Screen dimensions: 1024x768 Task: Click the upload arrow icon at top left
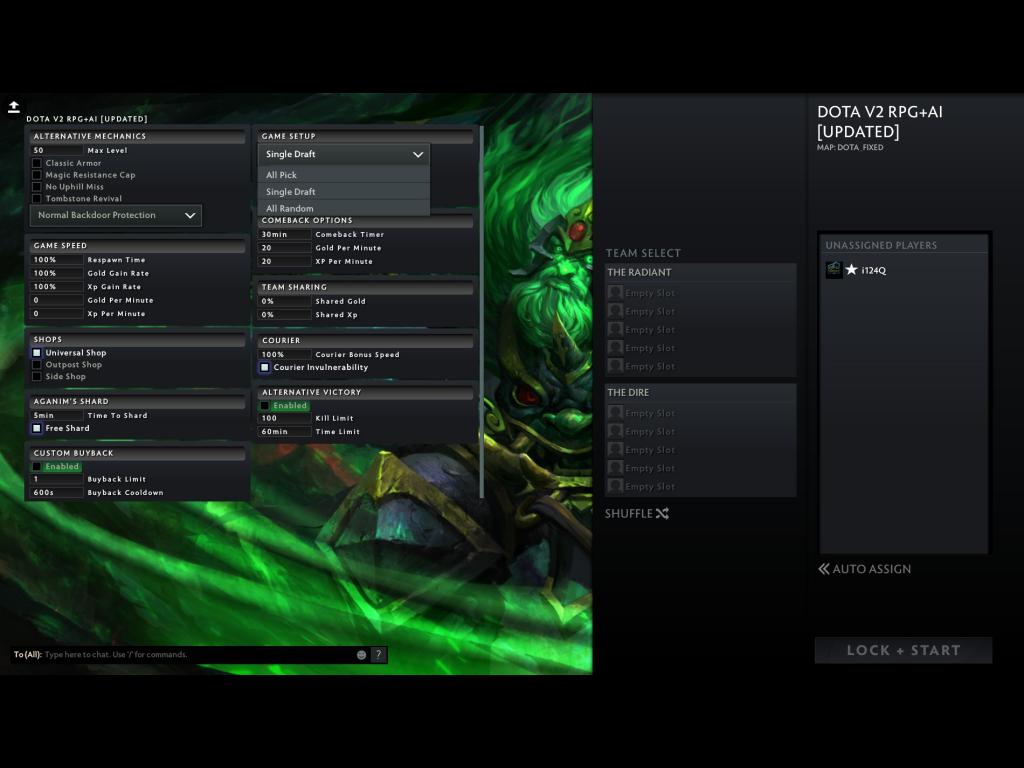coord(14,106)
